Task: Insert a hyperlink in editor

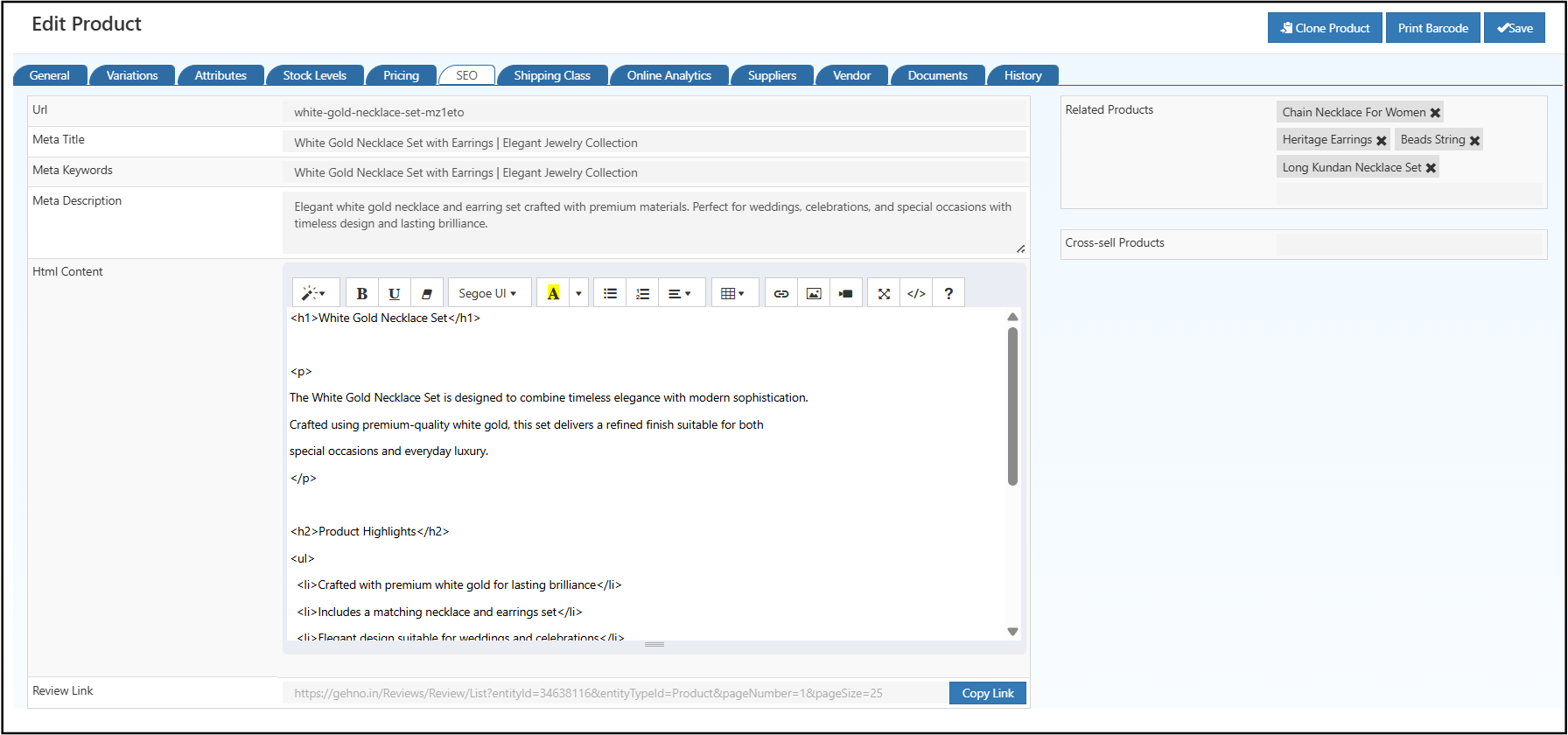Action: pyautogui.click(x=781, y=293)
